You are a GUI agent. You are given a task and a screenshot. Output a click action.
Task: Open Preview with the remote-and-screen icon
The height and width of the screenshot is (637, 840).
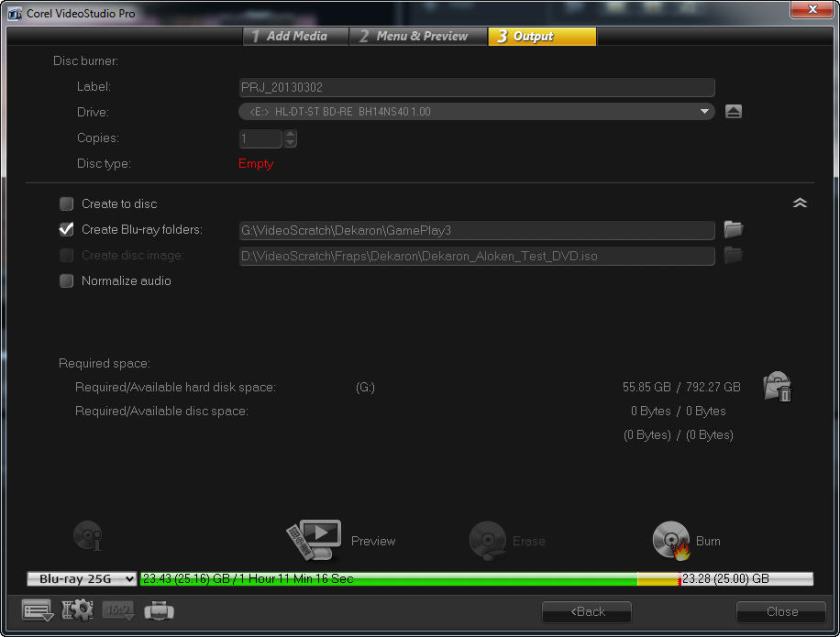coord(314,540)
